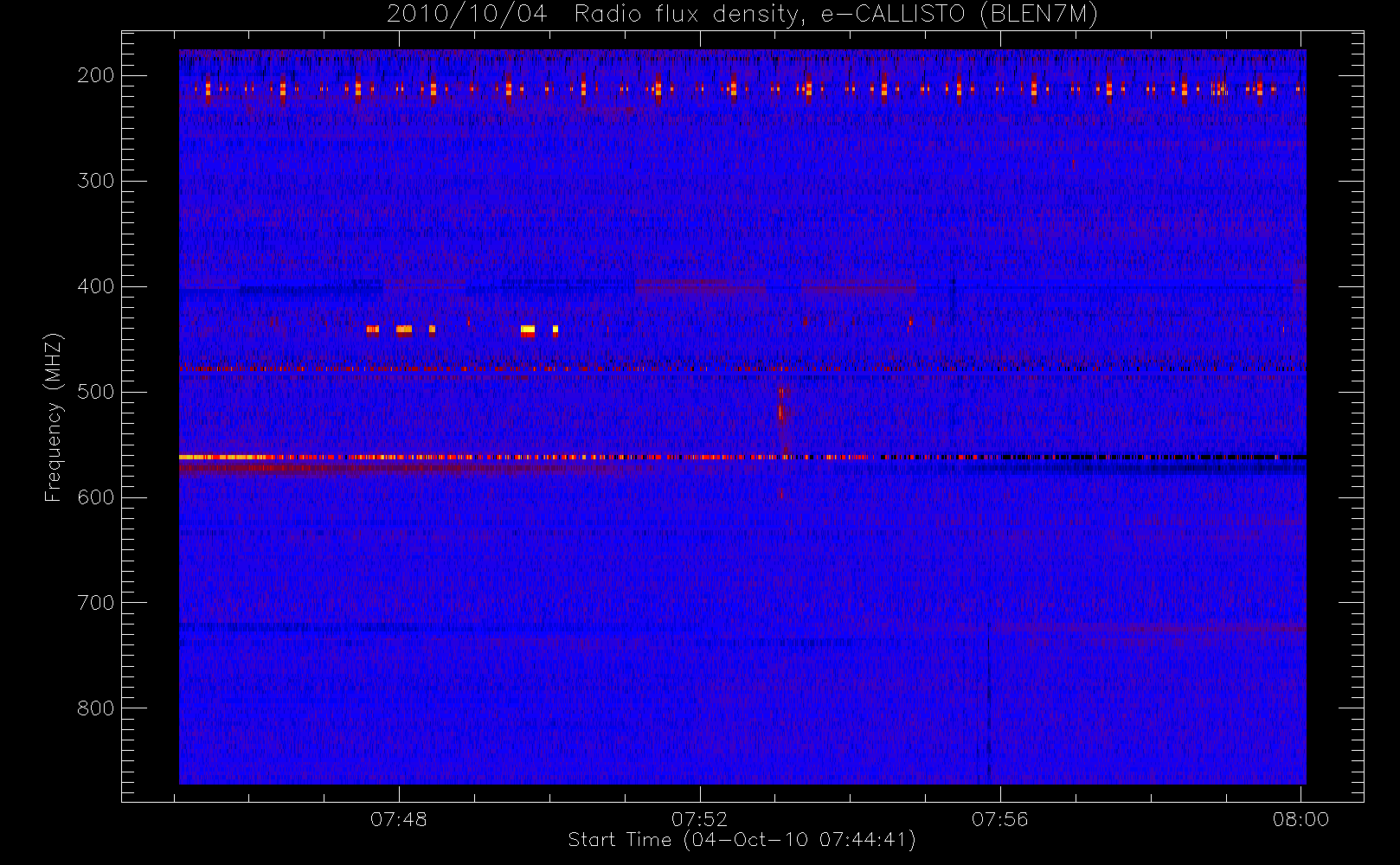Click the 600 frequency tick label
The image size is (1400, 865).
point(96,497)
